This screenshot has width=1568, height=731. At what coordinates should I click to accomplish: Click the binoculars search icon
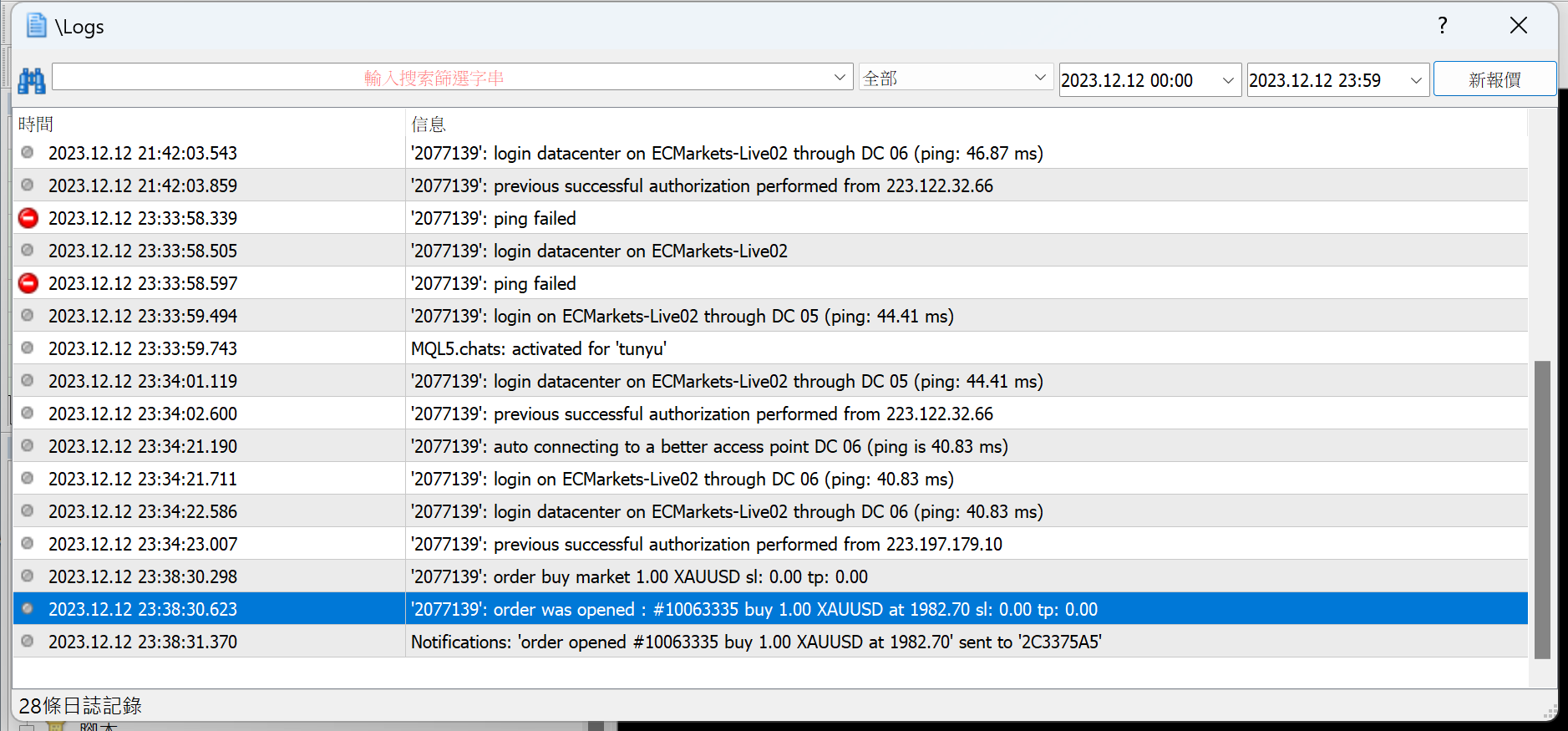(32, 80)
